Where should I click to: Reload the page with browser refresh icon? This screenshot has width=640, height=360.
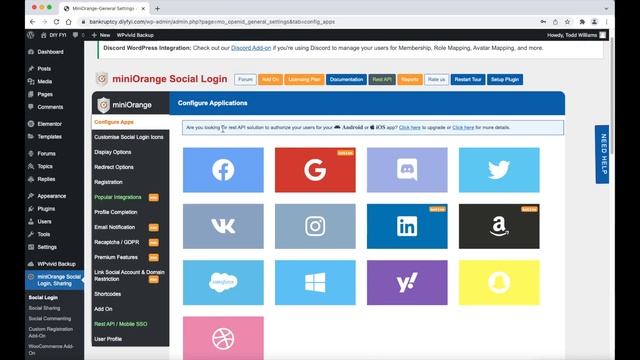56,22
